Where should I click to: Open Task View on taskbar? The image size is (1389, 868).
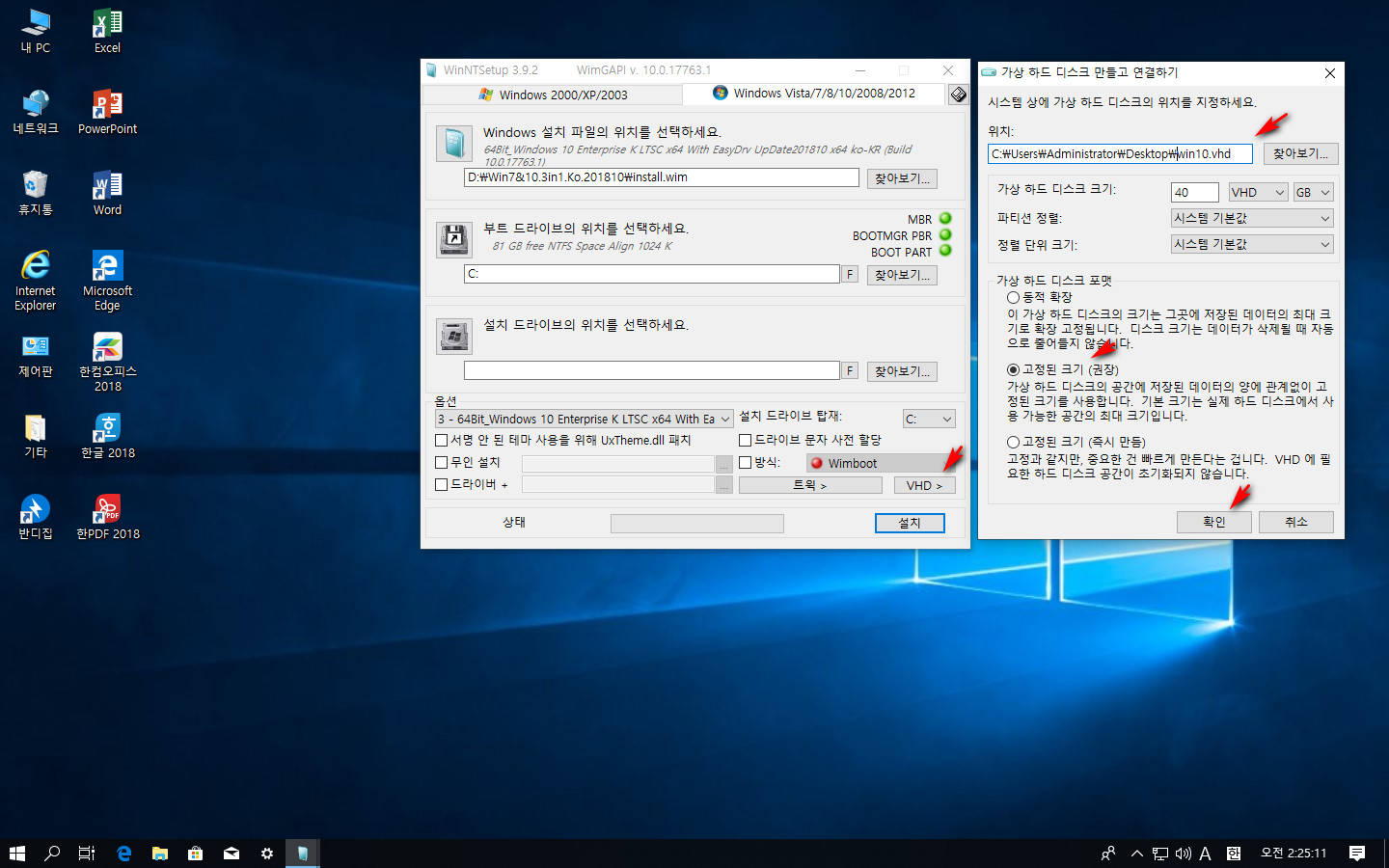tap(87, 853)
